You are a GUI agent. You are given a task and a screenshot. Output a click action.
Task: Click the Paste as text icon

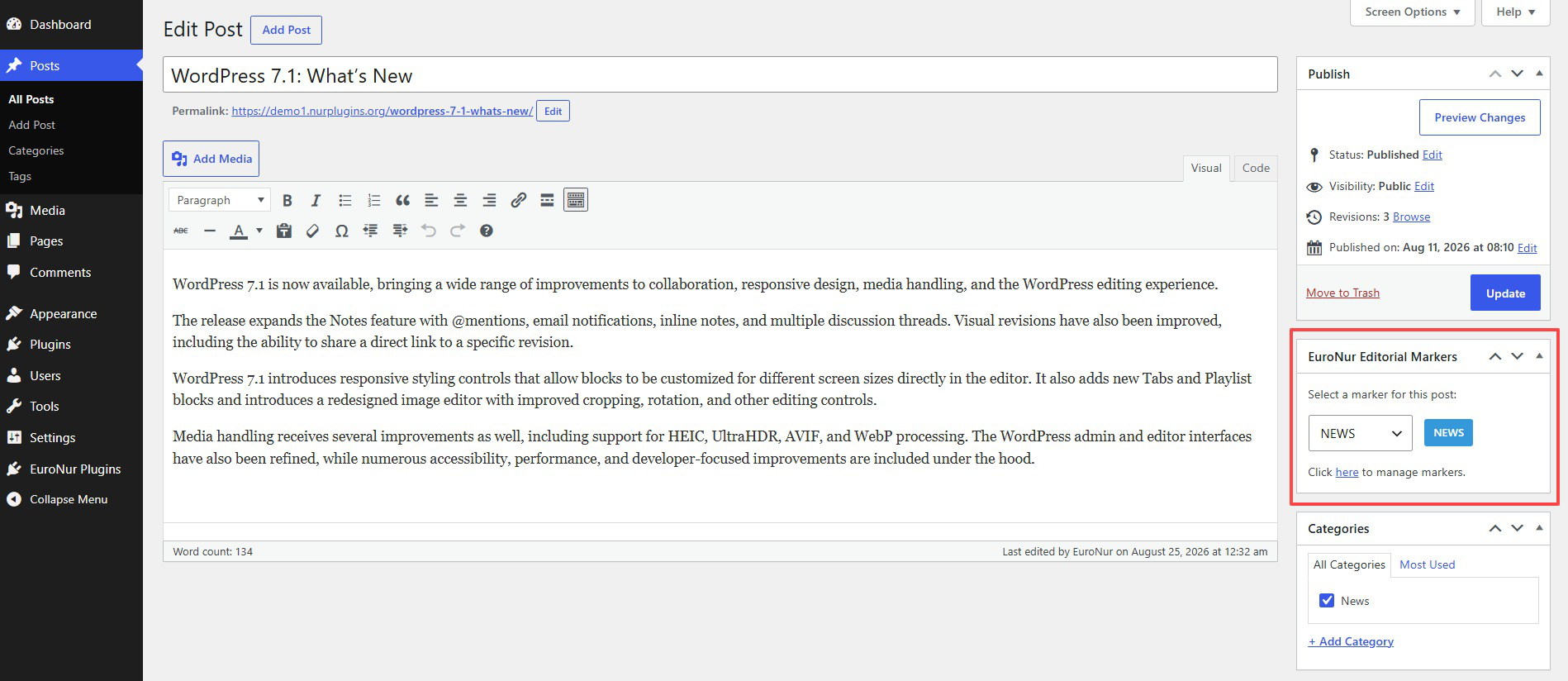point(284,231)
